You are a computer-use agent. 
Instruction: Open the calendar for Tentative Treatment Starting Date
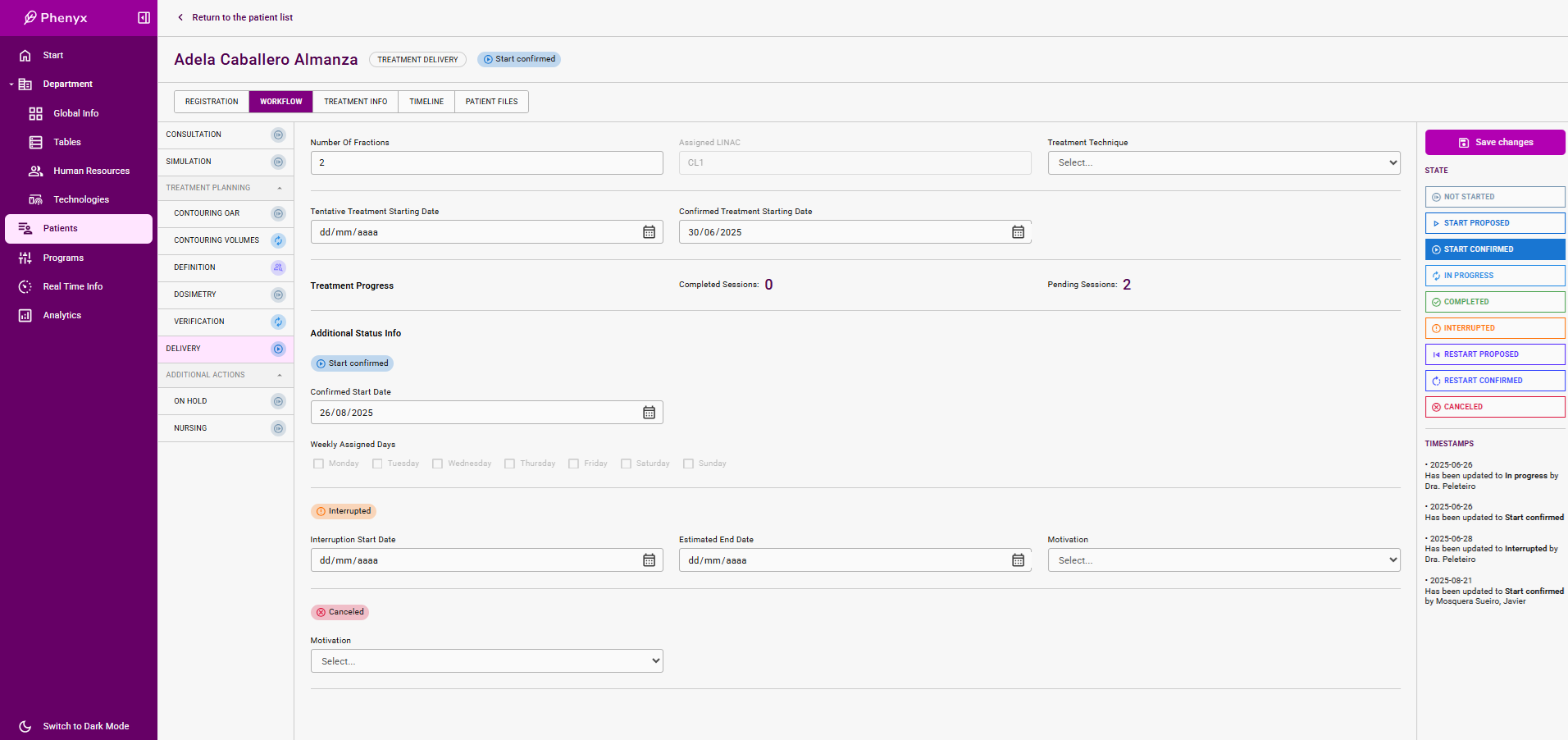click(649, 232)
